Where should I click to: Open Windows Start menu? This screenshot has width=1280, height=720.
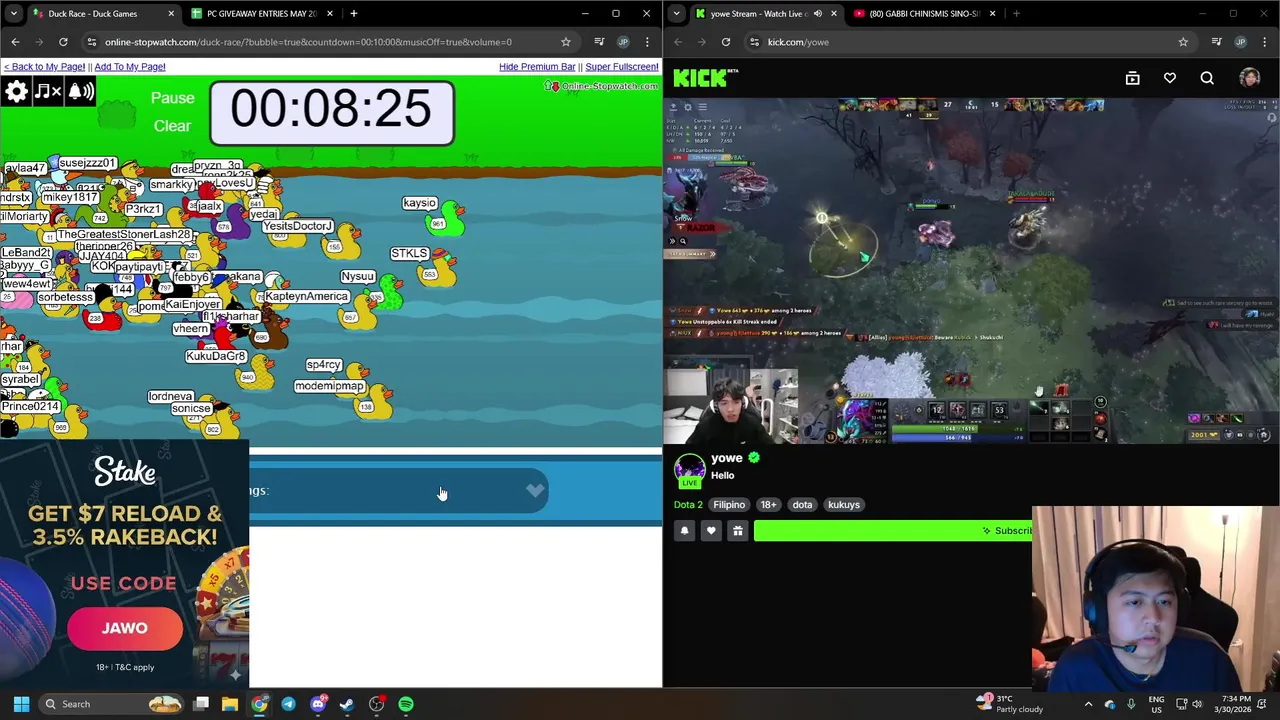point(21,704)
